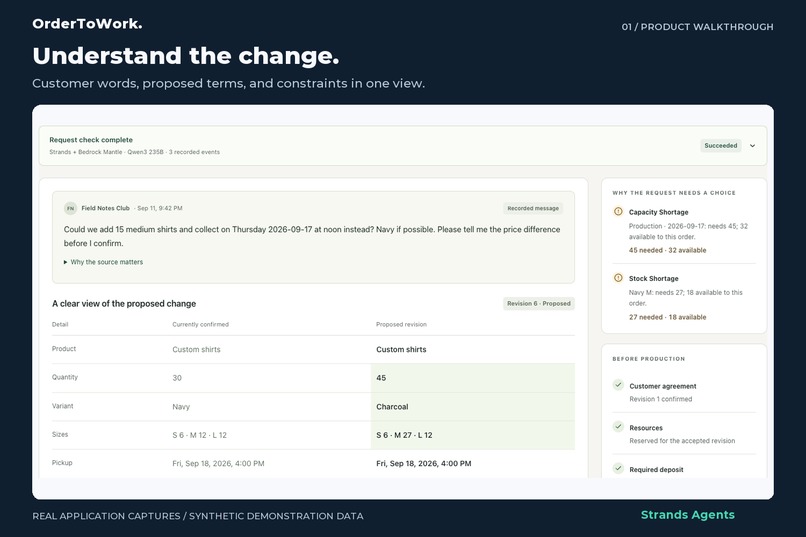Viewport: 806px width, 537px height.
Task: Click the Stock Shortage warning icon
Action: [618, 278]
